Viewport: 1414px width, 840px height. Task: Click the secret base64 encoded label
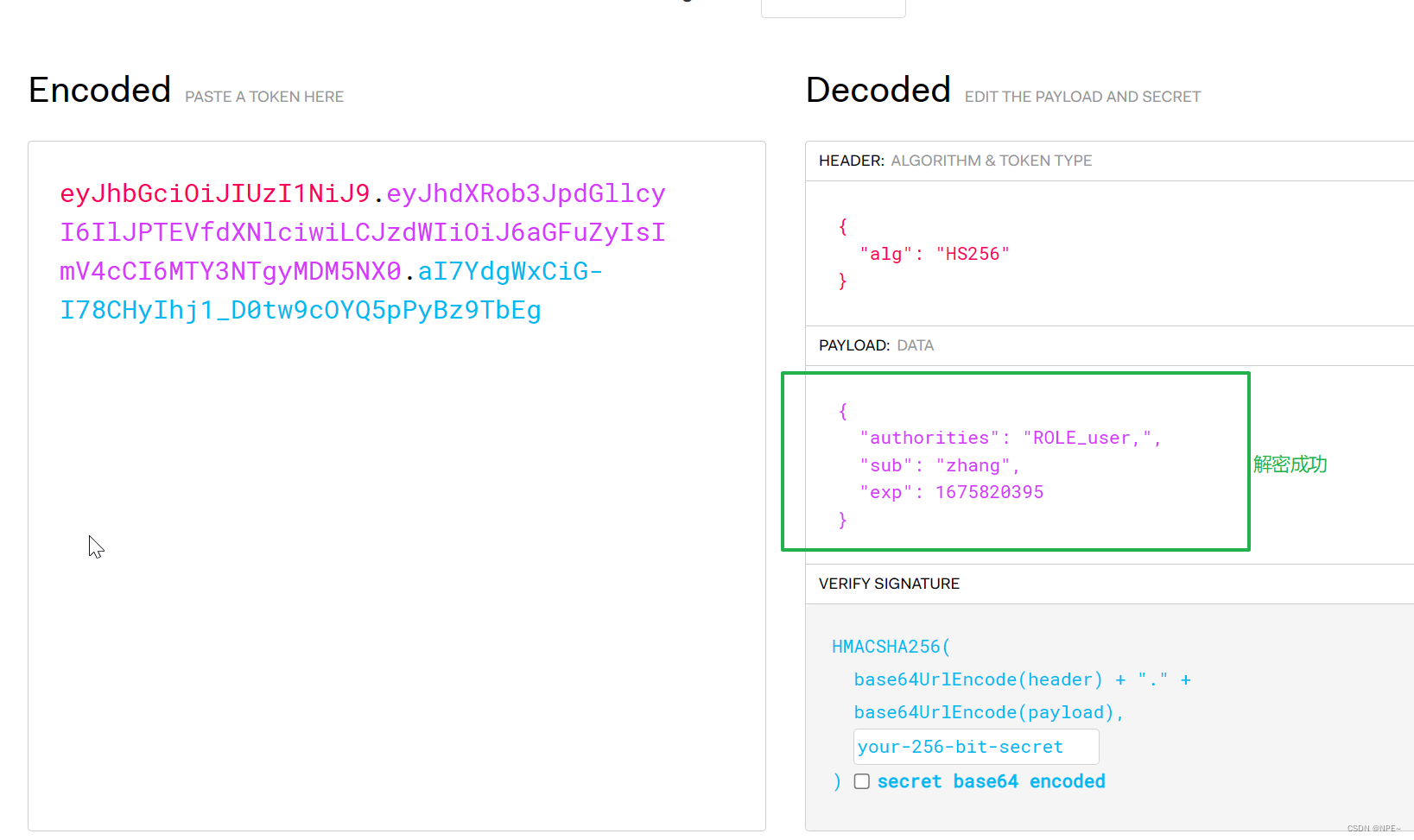(x=992, y=781)
